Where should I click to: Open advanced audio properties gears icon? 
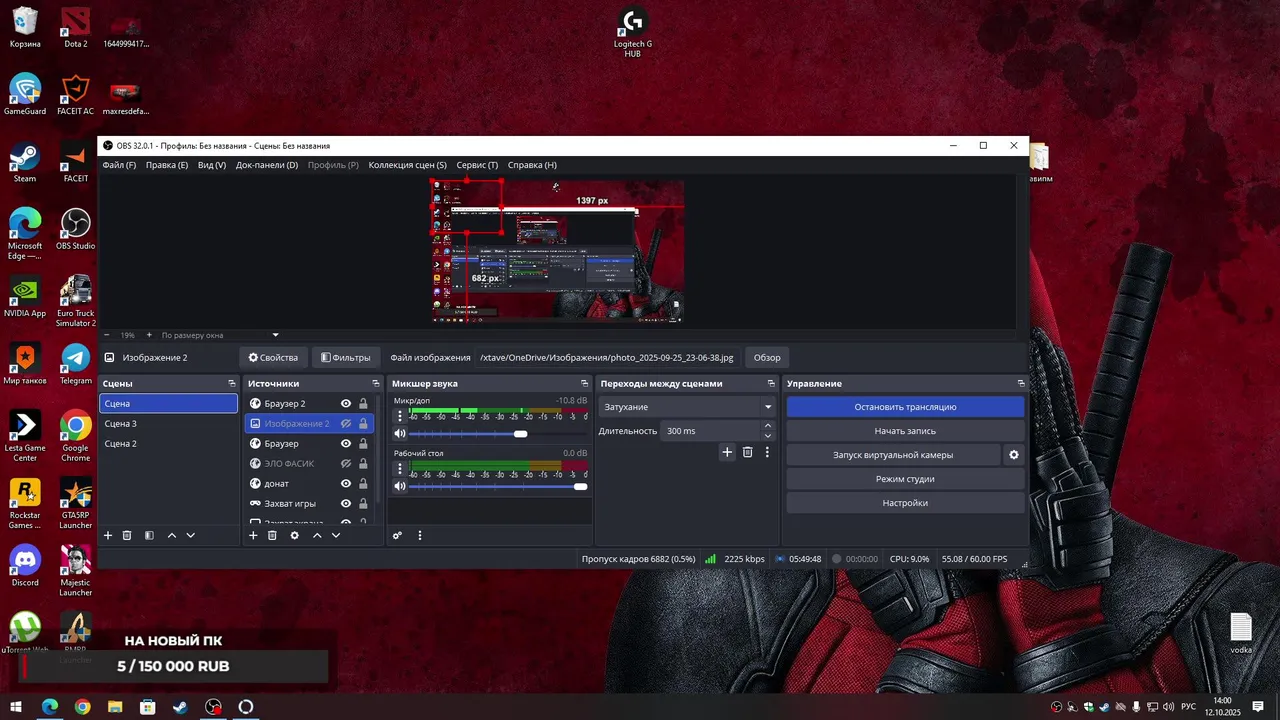point(397,535)
